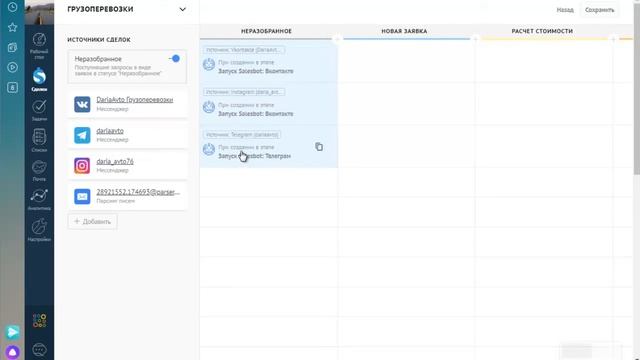
Task: Click the play circle icon in far-left strip
Action: tap(12, 67)
